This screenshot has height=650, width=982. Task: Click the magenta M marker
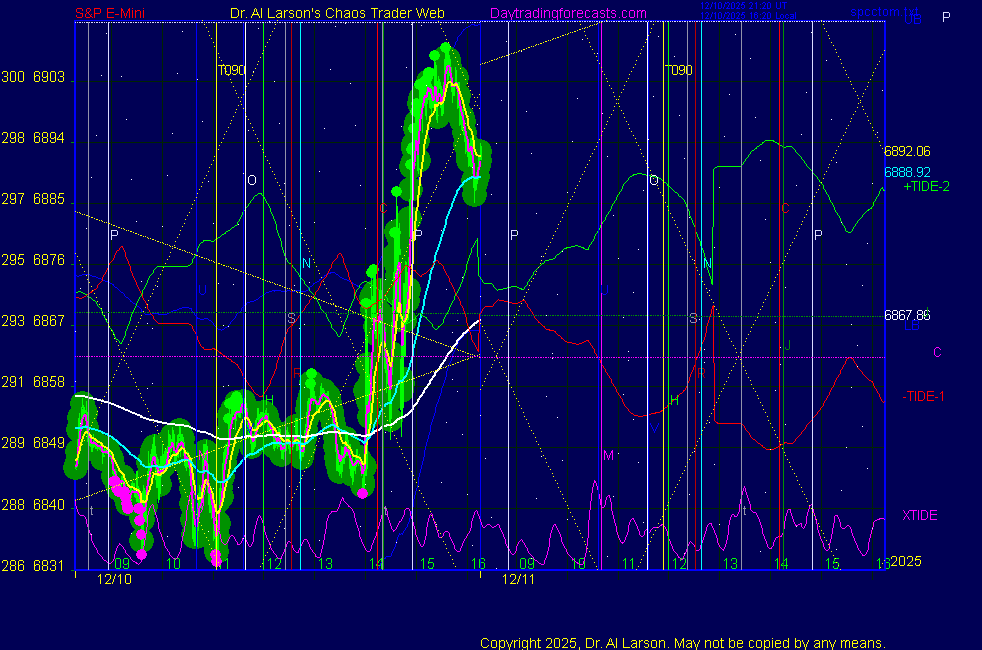click(607, 456)
